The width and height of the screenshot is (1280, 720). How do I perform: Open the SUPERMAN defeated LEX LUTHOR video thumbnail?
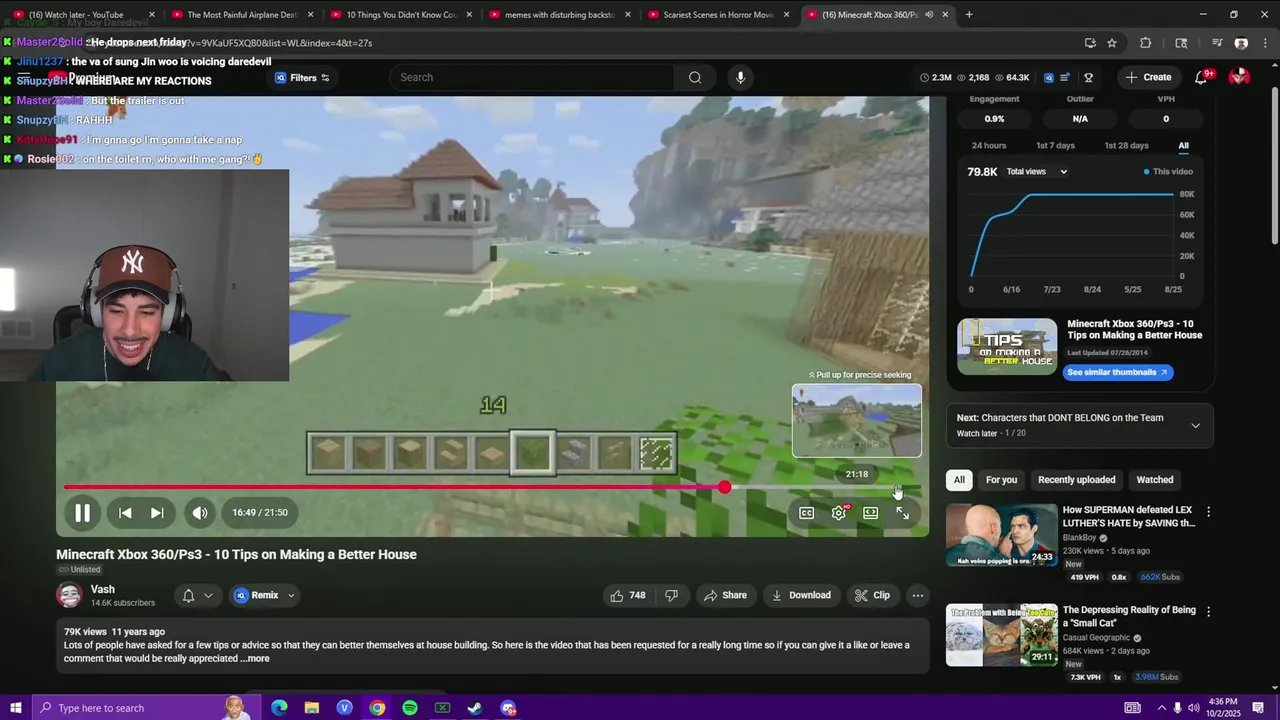click(x=1001, y=535)
